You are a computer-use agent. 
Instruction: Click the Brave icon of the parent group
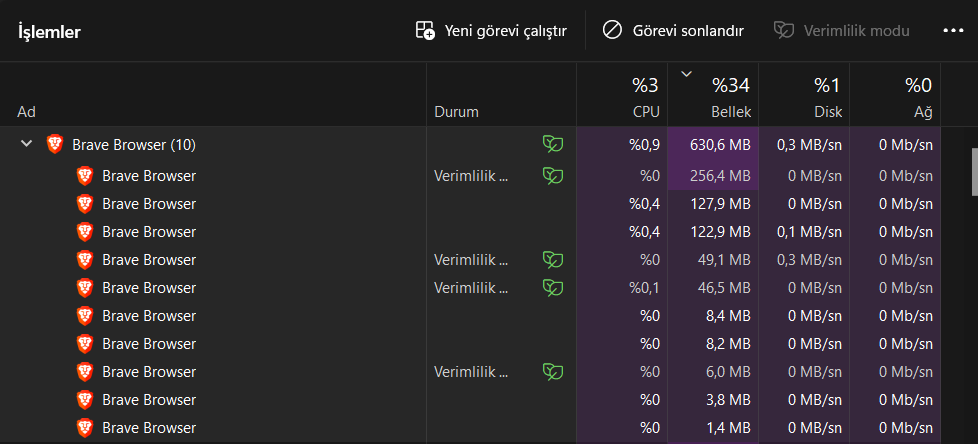pyautogui.click(x=55, y=145)
